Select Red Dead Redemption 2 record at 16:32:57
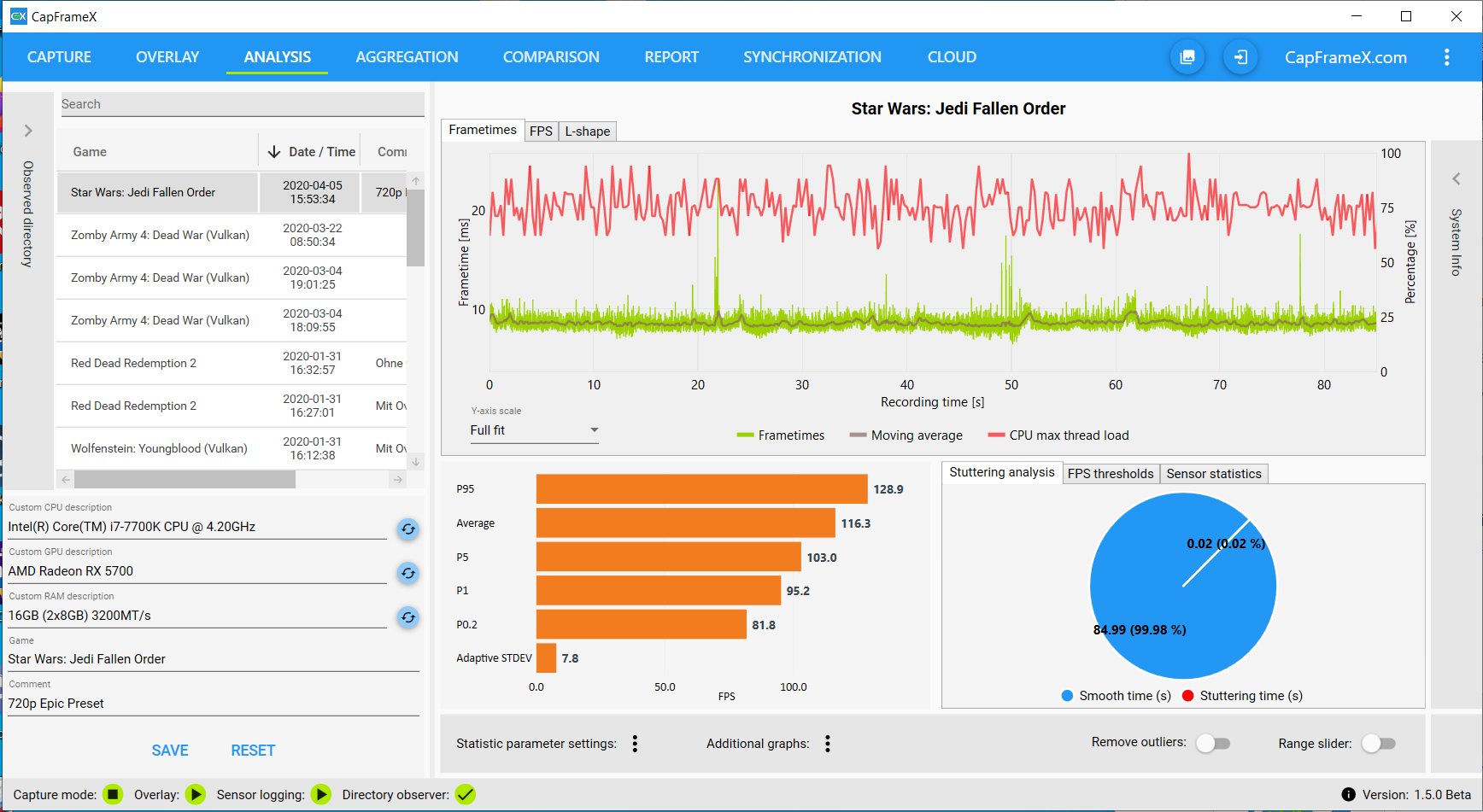Viewport: 1483px width, 812px height. [232, 363]
